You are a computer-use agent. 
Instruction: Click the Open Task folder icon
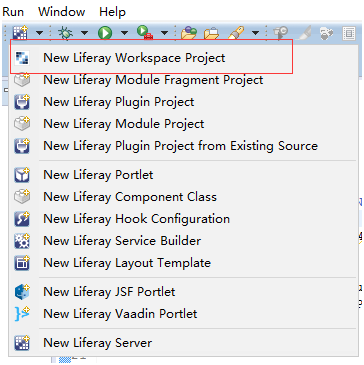[x=211, y=33]
